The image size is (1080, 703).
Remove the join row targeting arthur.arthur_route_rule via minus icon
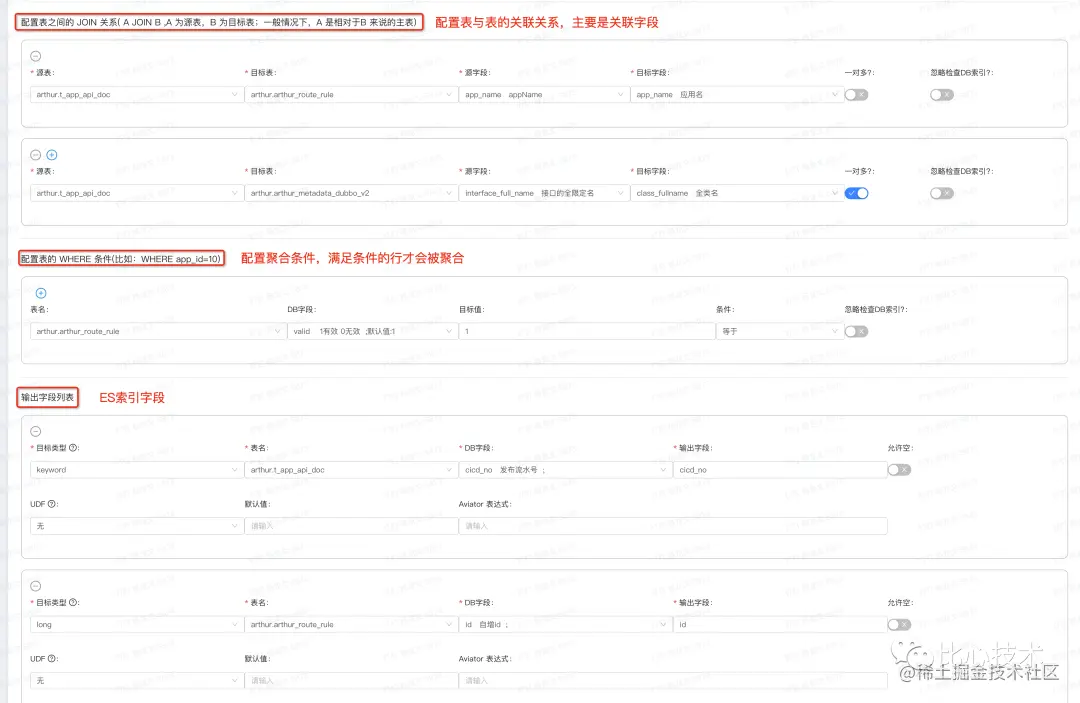[36, 56]
